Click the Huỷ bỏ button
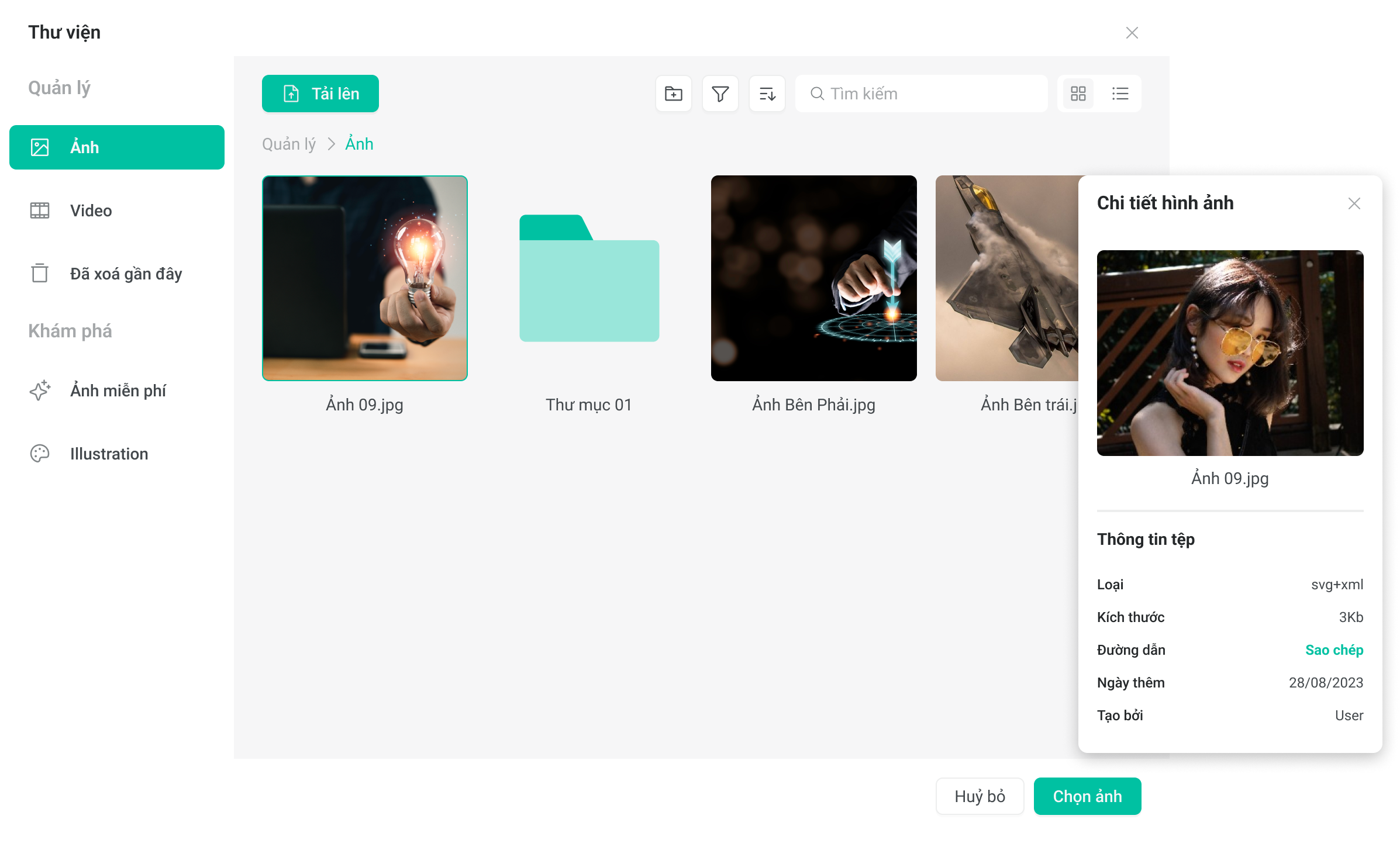Image resolution: width=1400 pixels, height=843 pixels. point(980,796)
